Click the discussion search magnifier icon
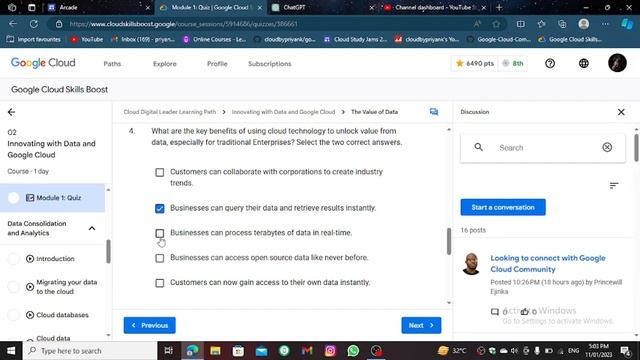The height and width of the screenshot is (360, 640). pyautogui.click(x=479, y=147)
